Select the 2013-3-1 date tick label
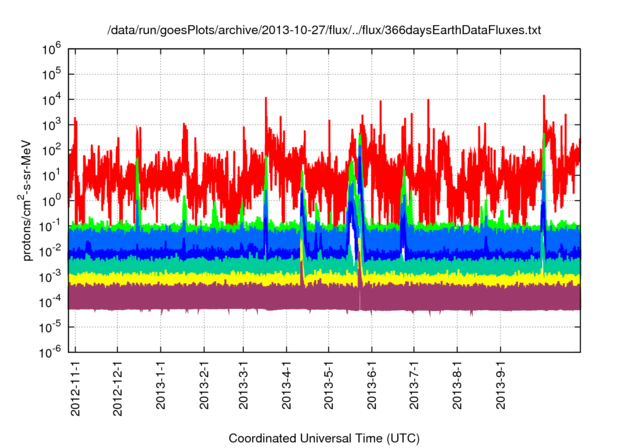This screenshot has width=640, height=448. coord(243,385)
